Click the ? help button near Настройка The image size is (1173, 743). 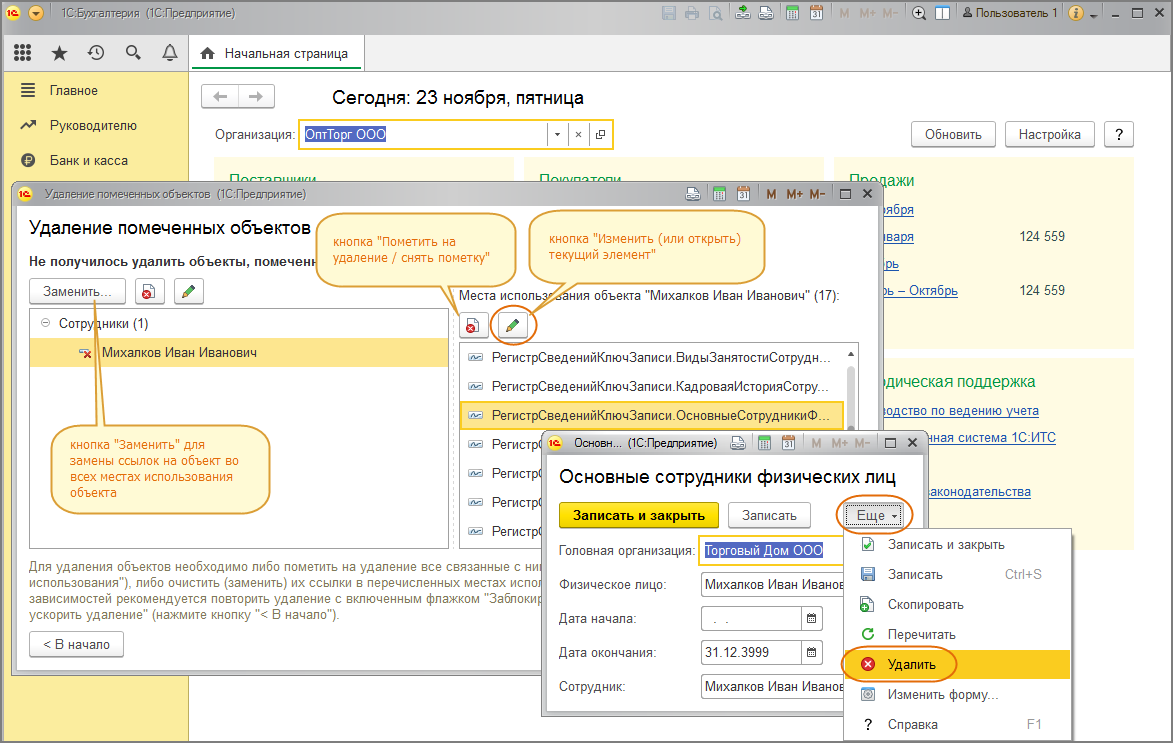(1119, 135)
